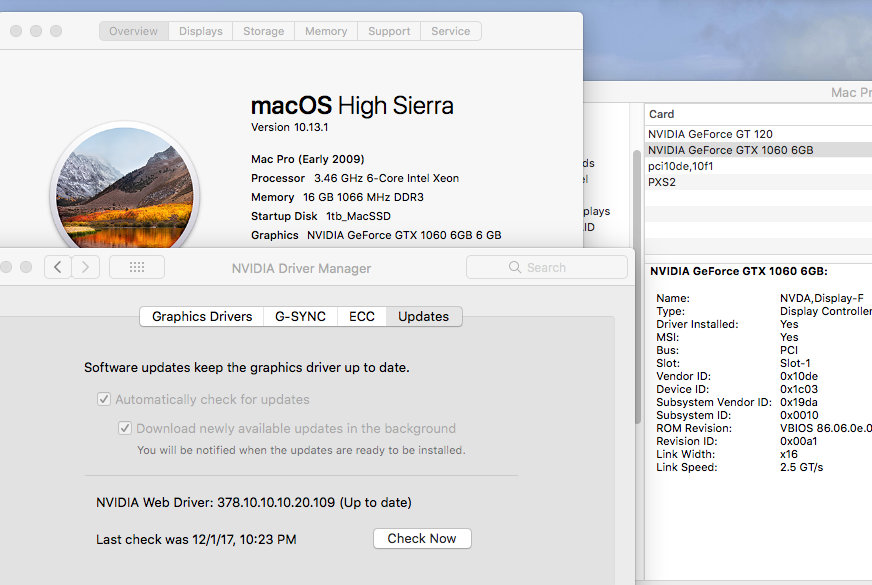Select NVIDIA GeForce GT 120 row
The height and width of the screenshot is (585, 872).
758,134
